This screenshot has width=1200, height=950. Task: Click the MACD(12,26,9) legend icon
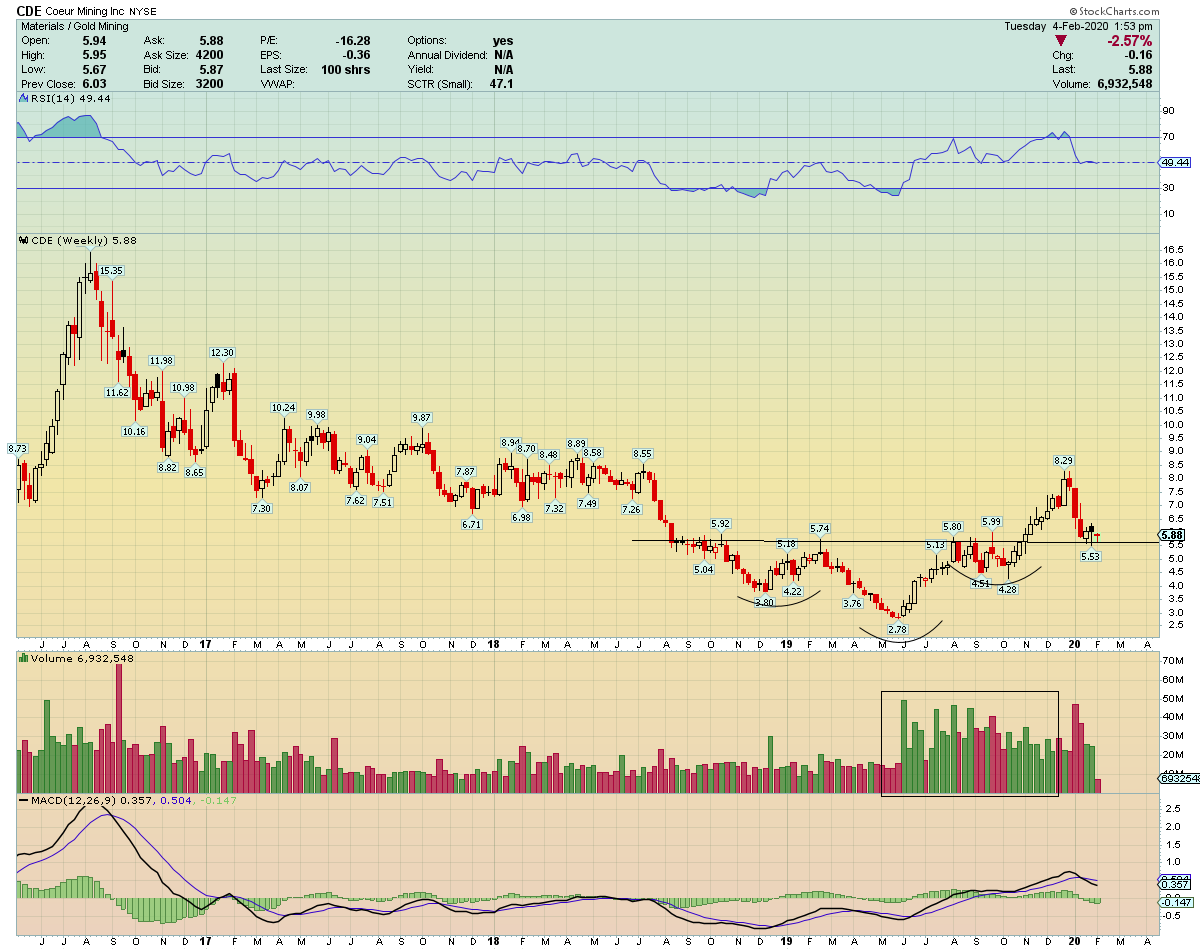coord(24,801)
